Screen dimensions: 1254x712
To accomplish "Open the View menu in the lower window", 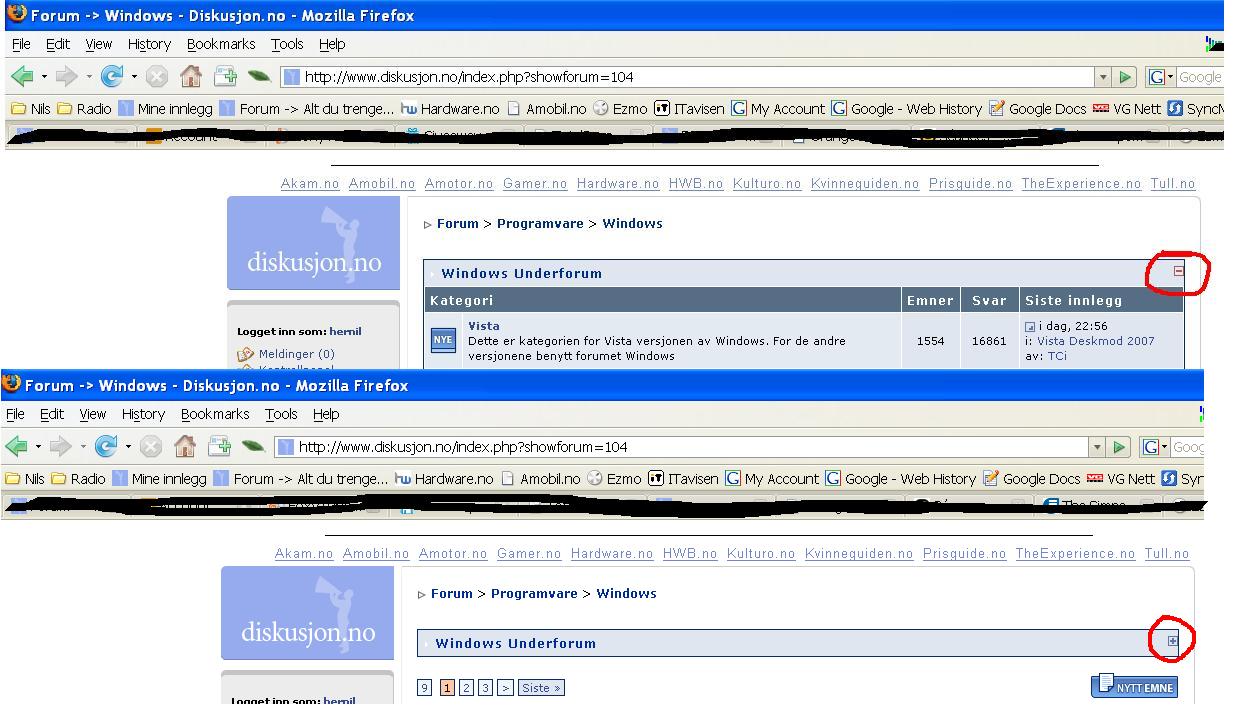I will [93, 414].
